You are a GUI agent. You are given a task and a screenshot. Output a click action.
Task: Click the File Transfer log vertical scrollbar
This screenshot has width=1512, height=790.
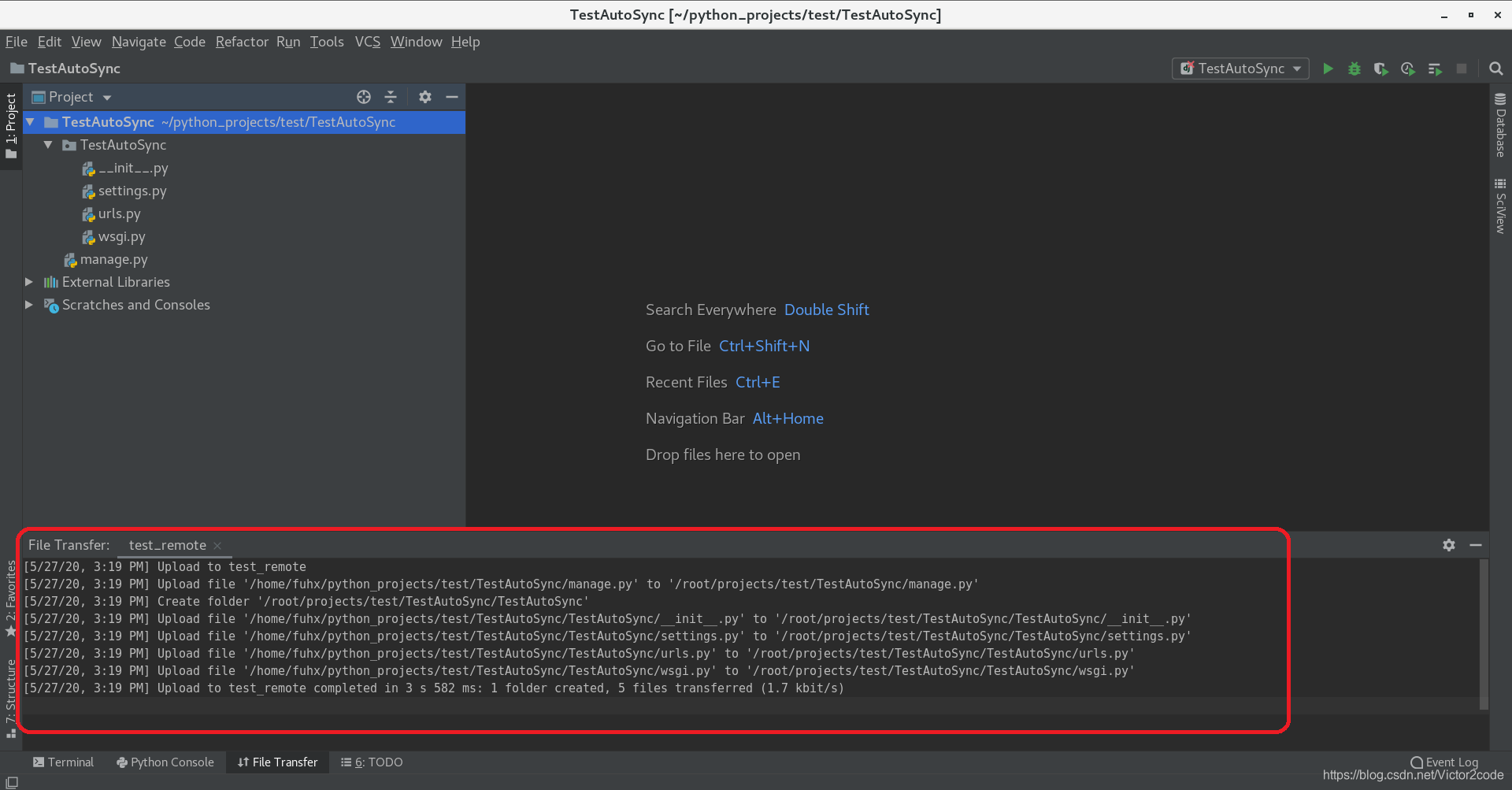pyautogui.click(x=1484, y=634)
